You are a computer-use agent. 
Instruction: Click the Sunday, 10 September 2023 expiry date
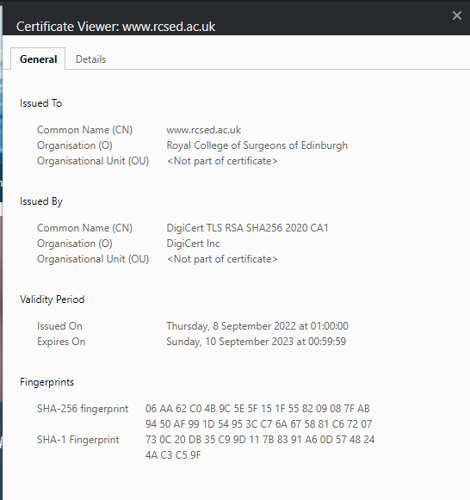(x=256, y=342)
